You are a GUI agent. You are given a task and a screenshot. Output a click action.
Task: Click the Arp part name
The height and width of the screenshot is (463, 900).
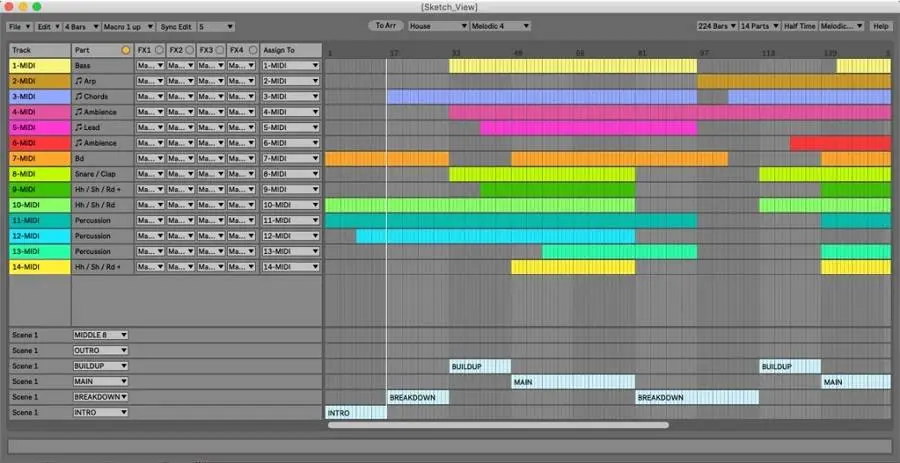pos(90,81)
